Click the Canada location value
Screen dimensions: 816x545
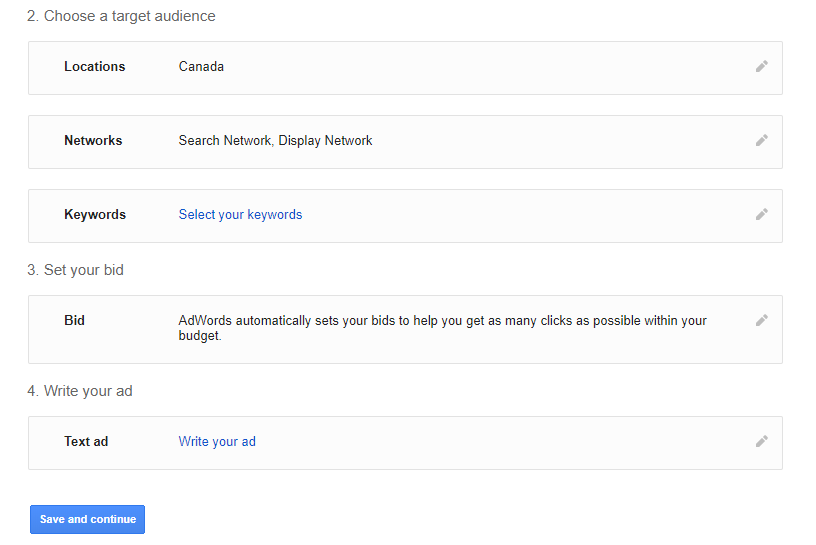click(x=201, y=67)
